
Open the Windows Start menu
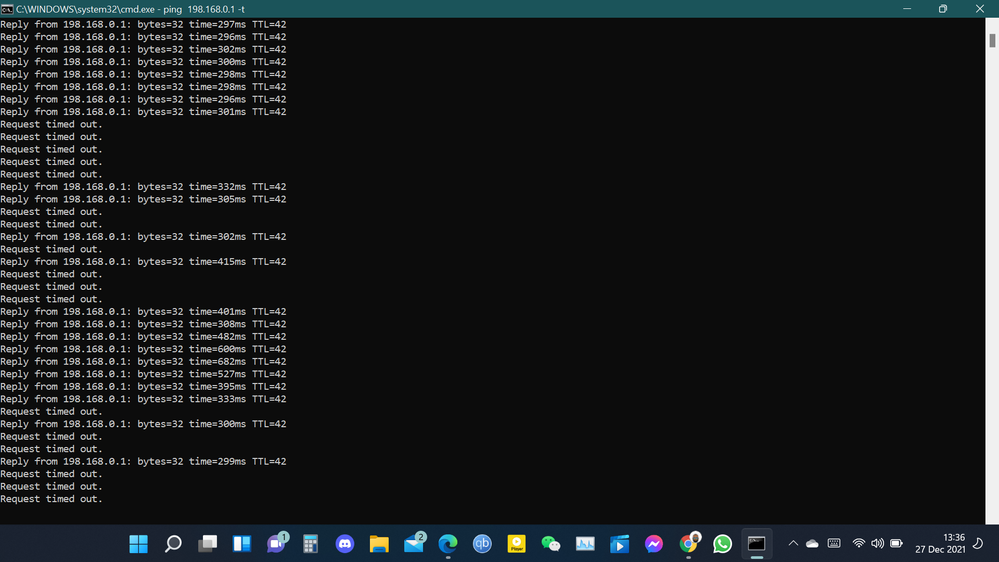point(139,544)
